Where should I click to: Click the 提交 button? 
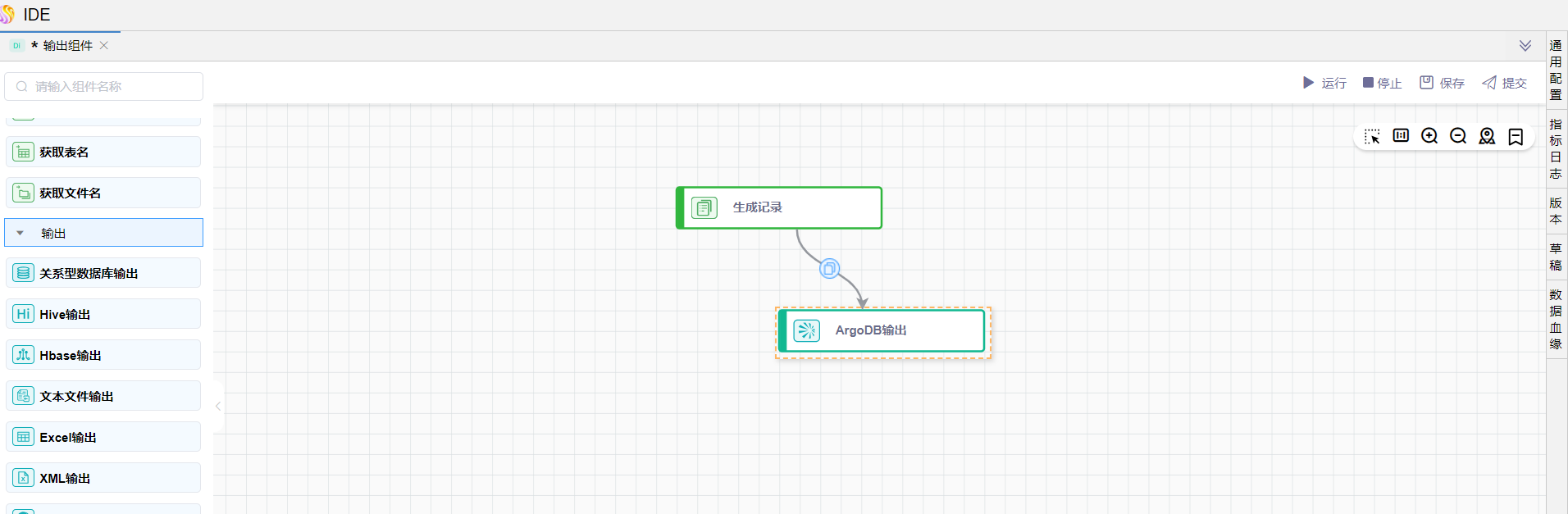point(1504,83)
